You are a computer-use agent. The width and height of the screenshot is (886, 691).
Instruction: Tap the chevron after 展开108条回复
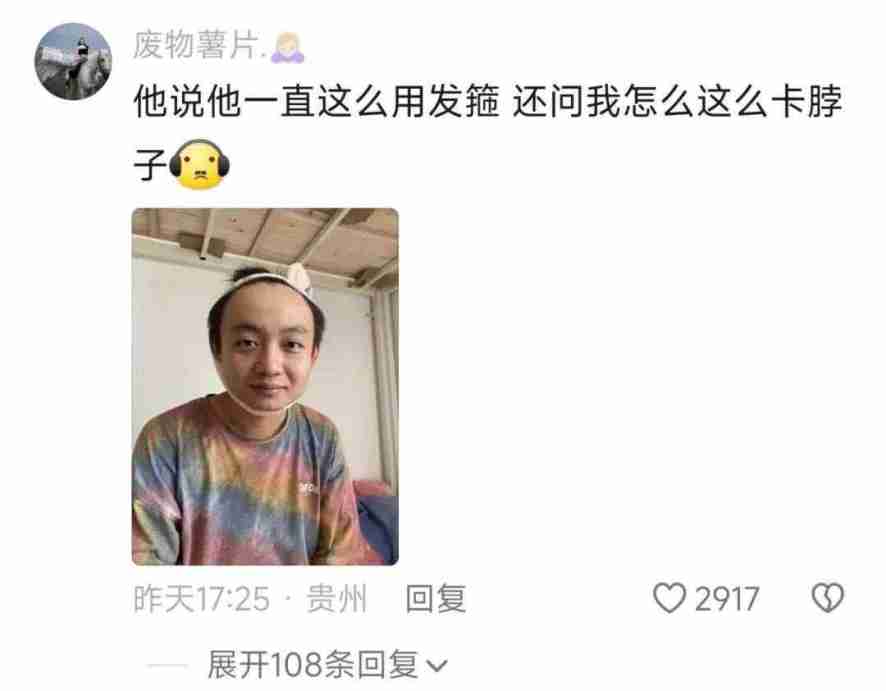[x=436, y=666]
